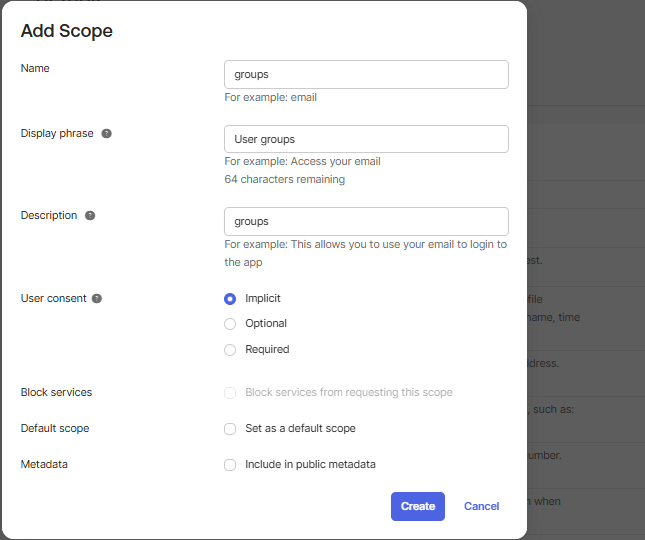The width and height of the screenshot is (645, 540).
Task: Click the 'For example: email' hint
Action: click(271, 97)
